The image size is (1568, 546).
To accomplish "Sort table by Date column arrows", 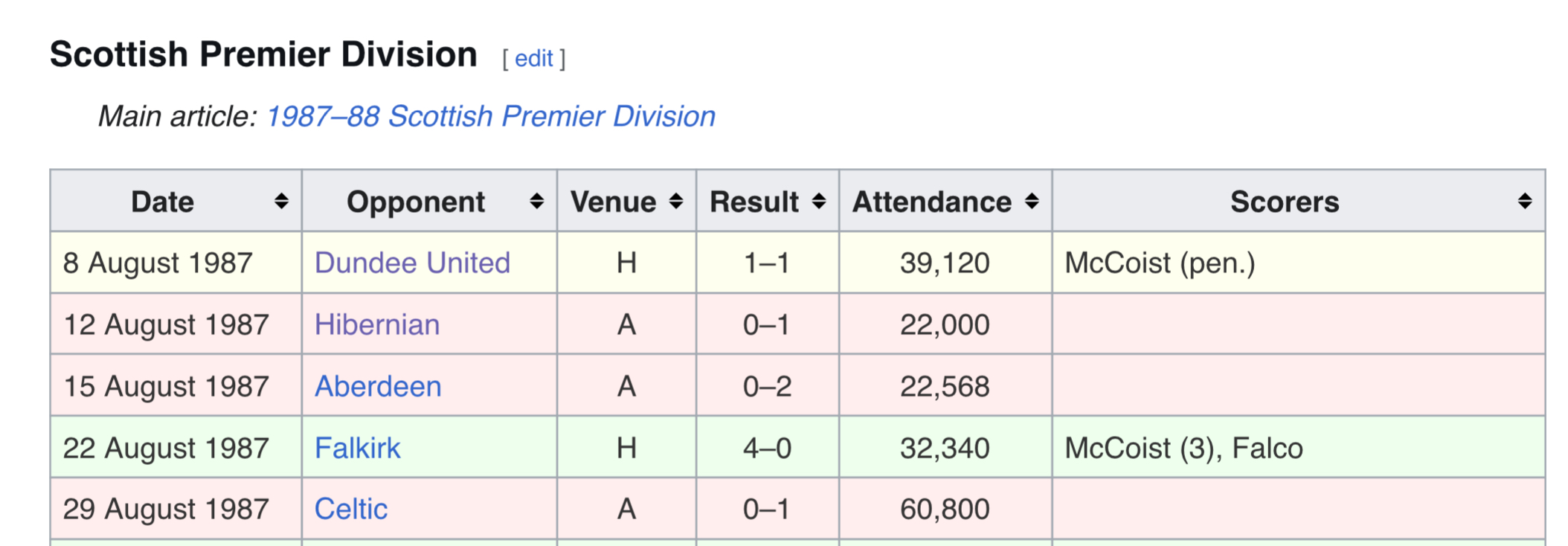I will coord(281,201).
